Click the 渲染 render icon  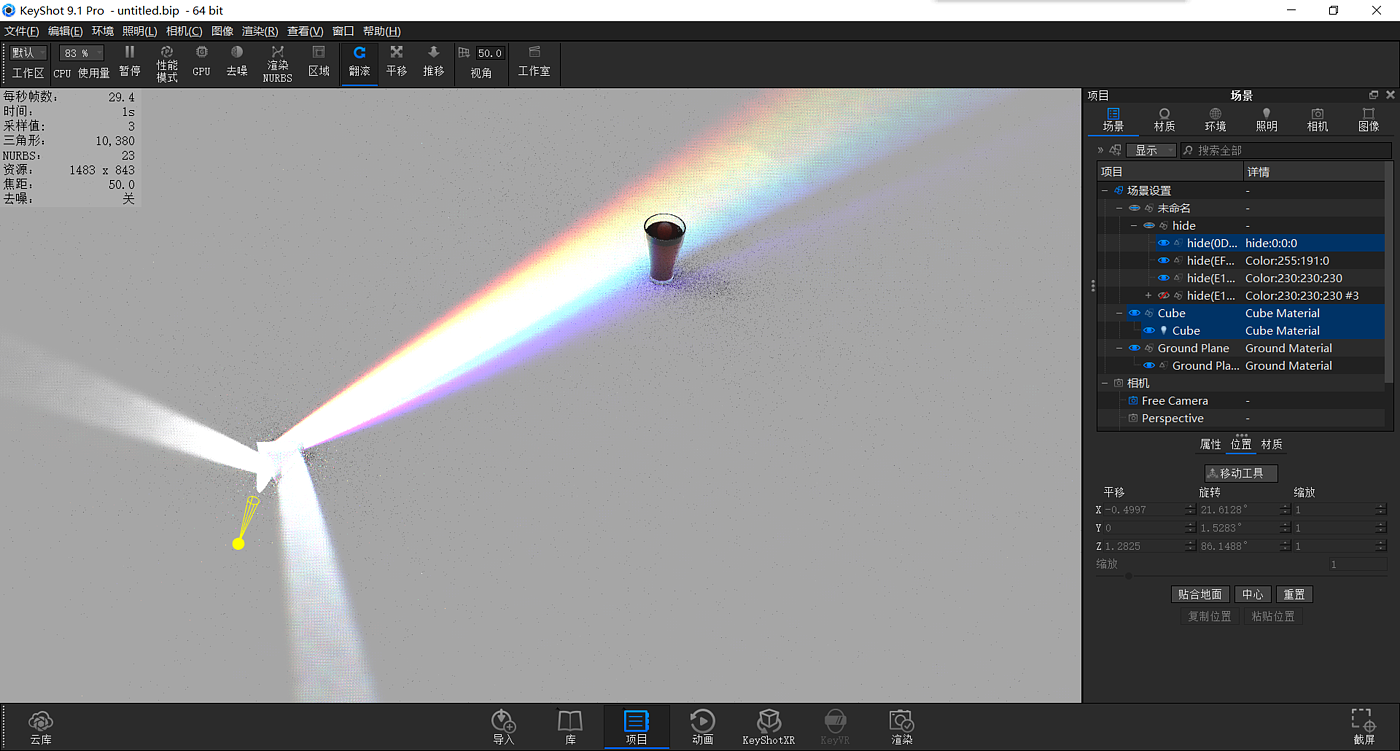901,726
